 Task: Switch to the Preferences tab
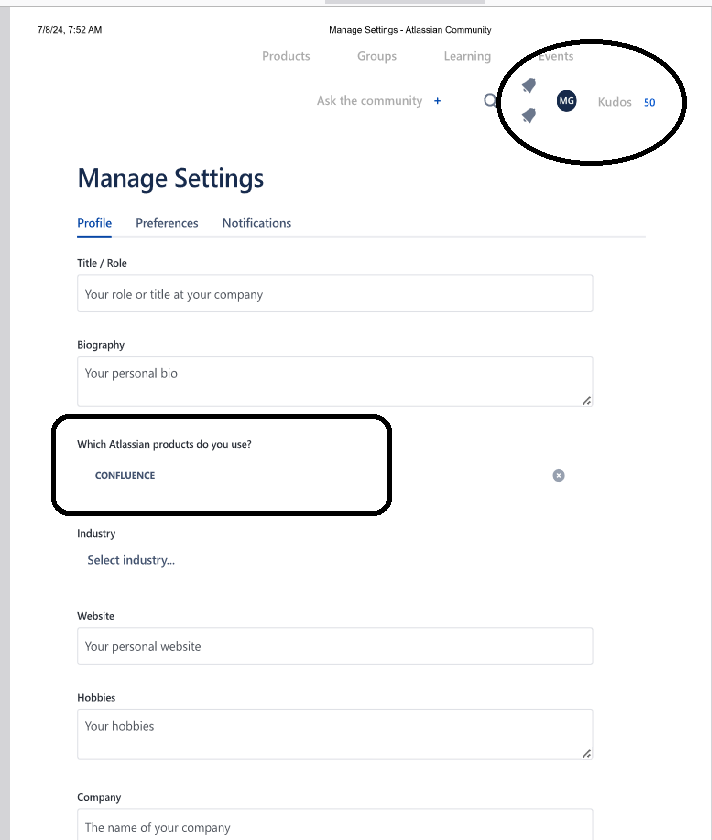pyautogui.click(x=167, y=223)
